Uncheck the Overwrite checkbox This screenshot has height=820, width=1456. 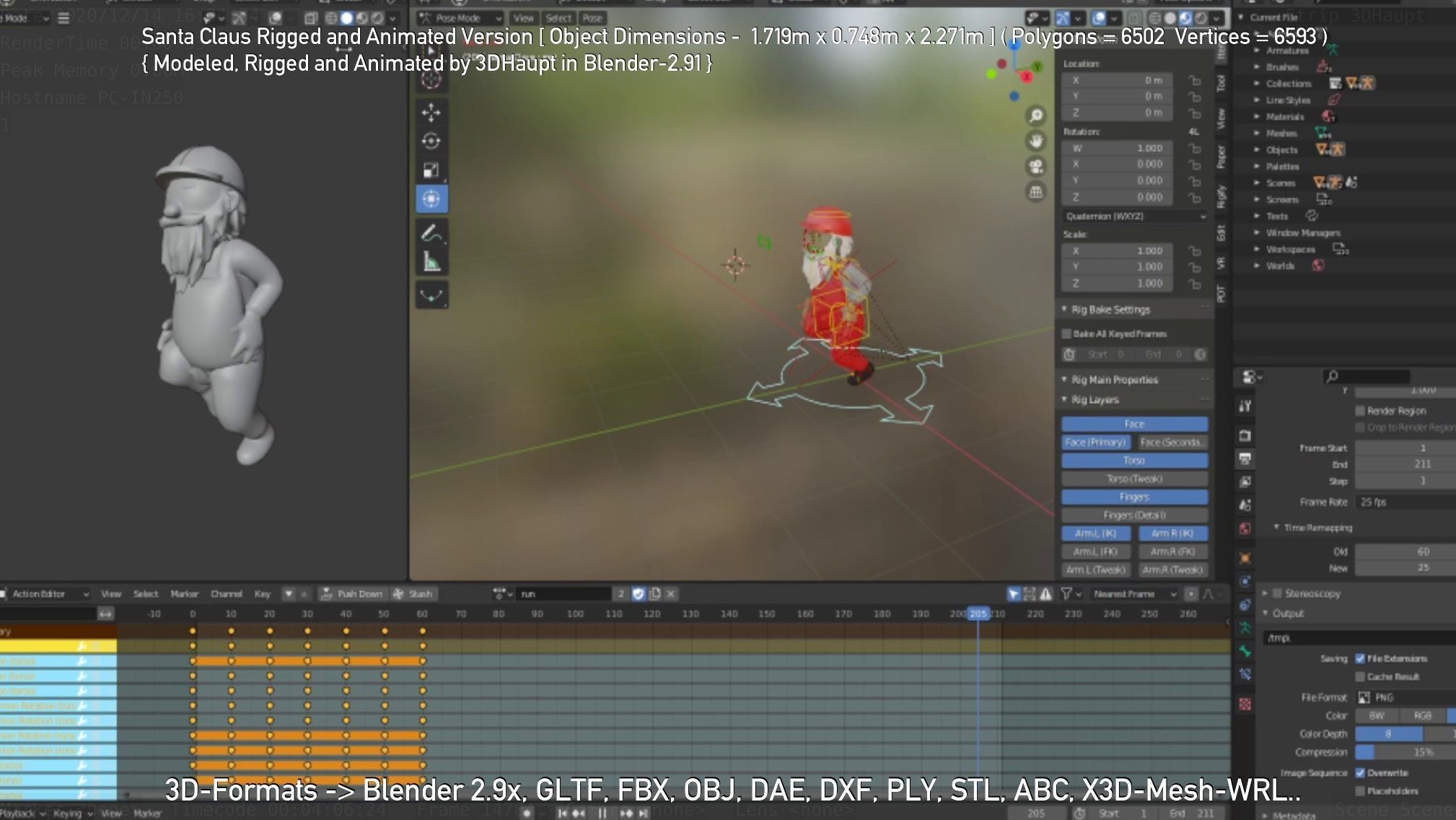click(1360, 772)
